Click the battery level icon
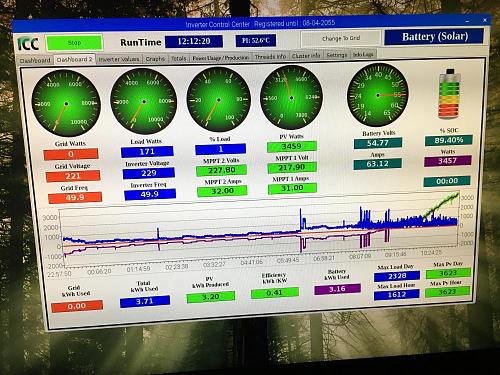 point(449,94)
